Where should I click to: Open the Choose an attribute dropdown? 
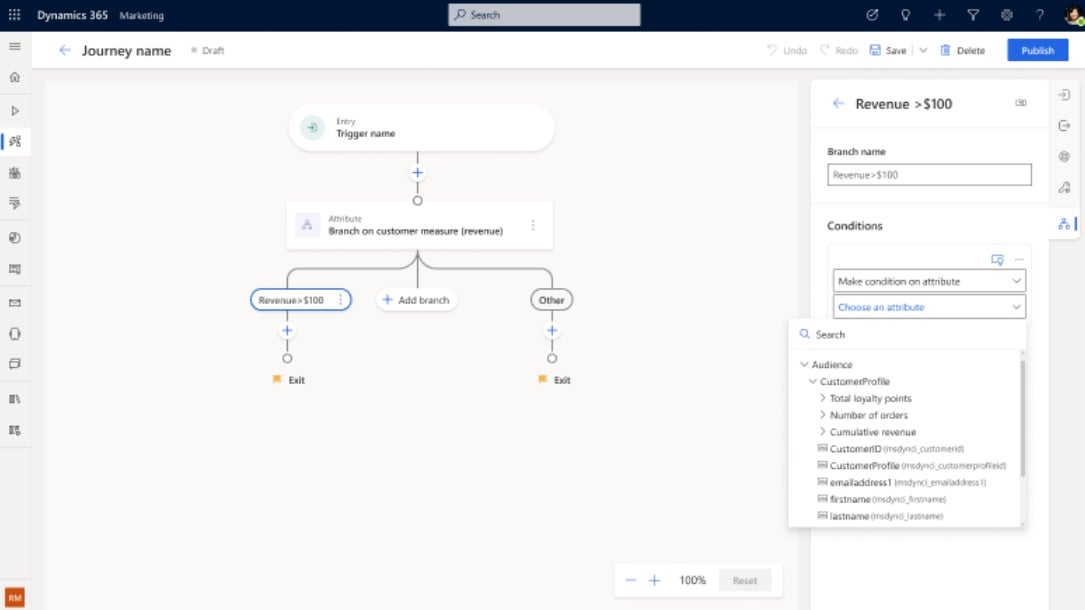929,307
